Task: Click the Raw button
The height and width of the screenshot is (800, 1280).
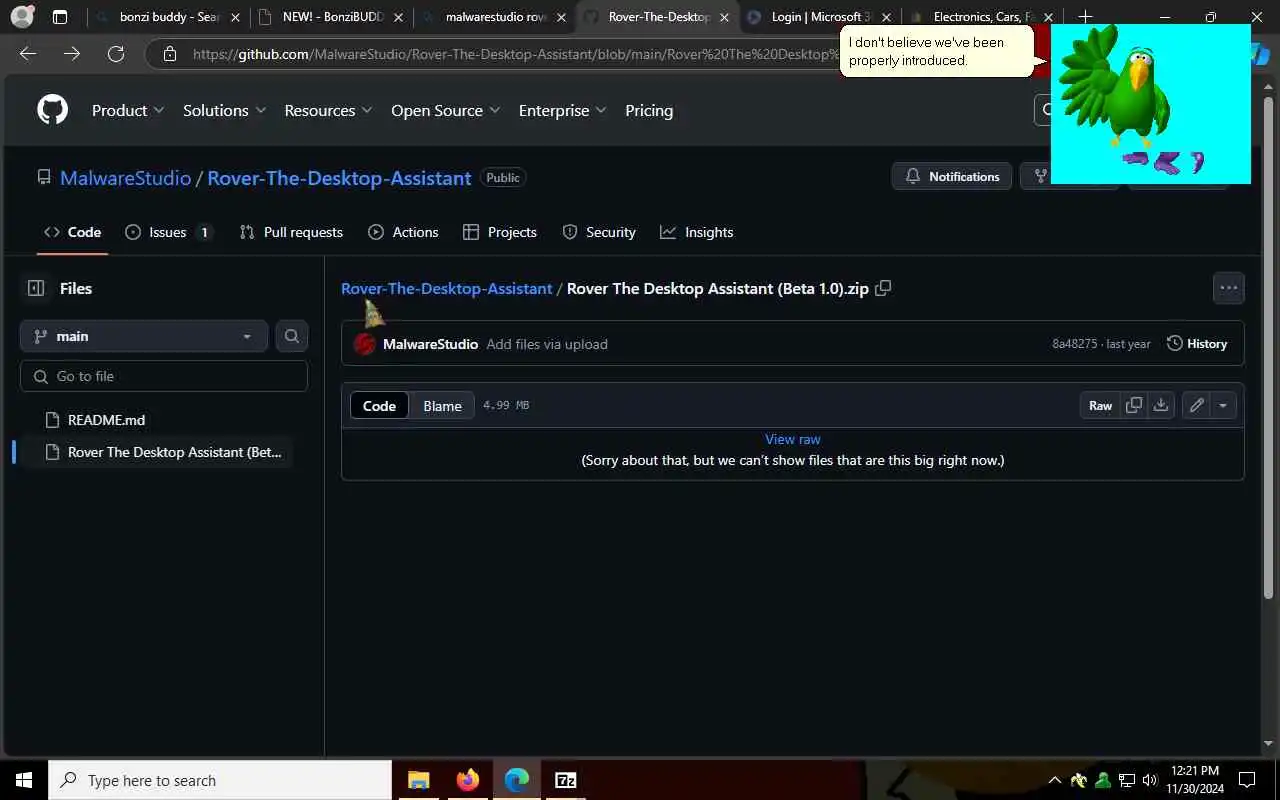Action: (x=1100, y=405)
